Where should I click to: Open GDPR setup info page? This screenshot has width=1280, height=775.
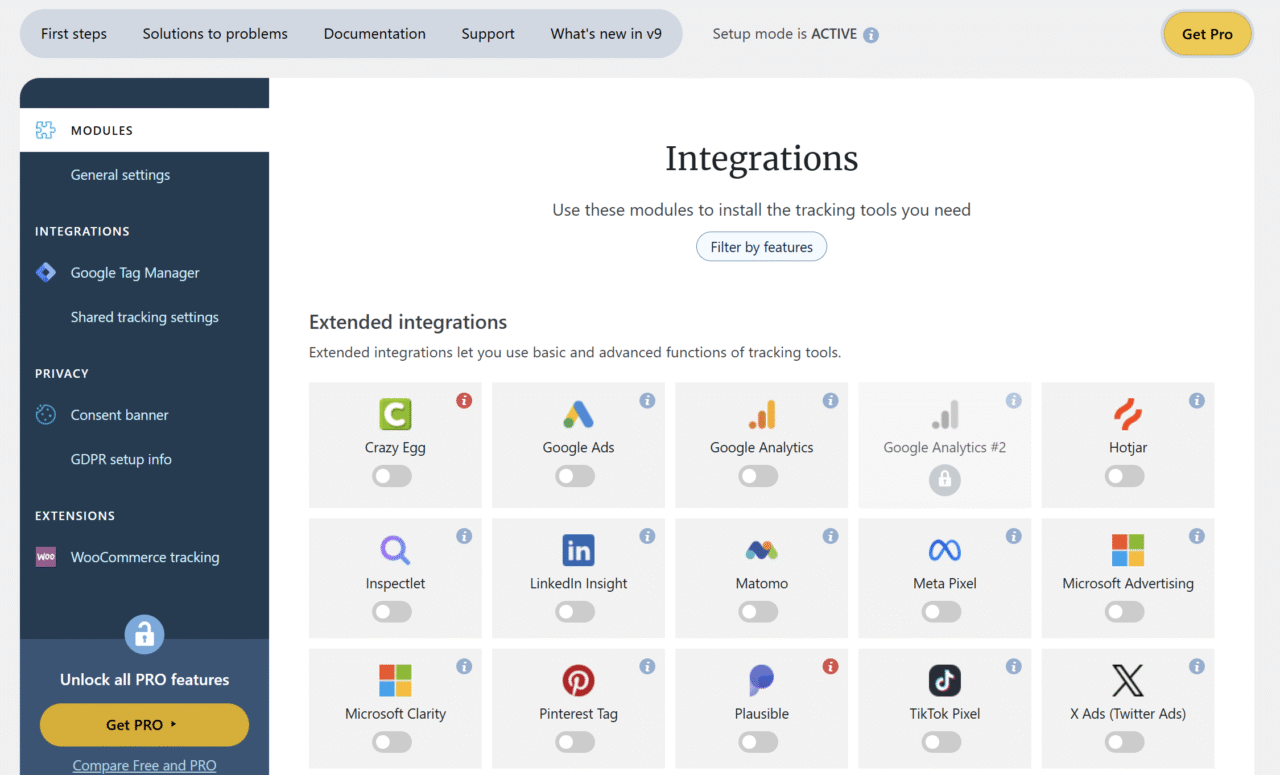[x=121, y=459]
